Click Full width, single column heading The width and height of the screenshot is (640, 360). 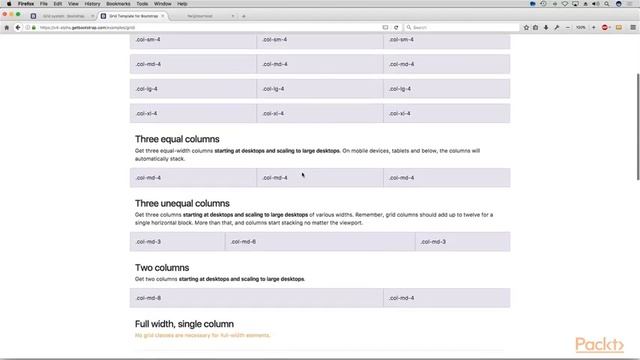click(184, 324)
